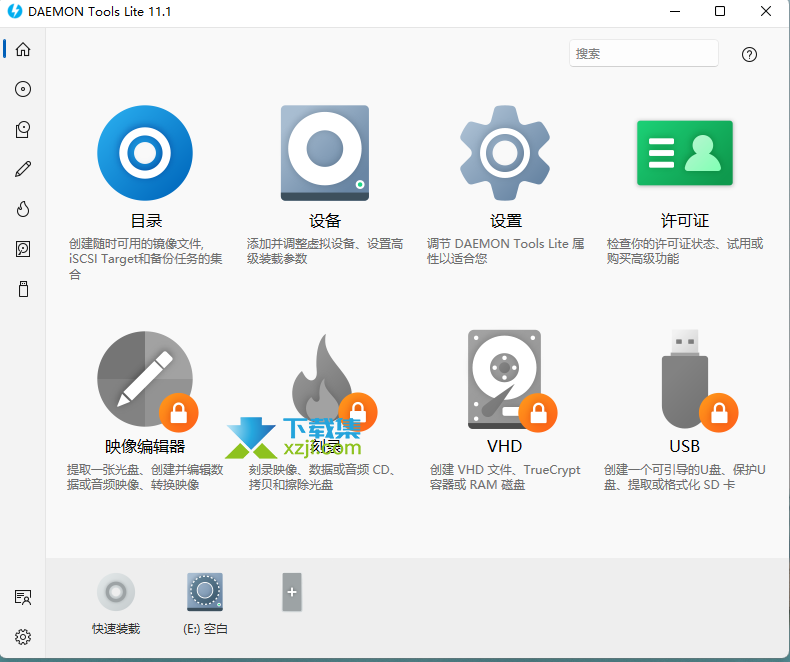Click the USB title label

[684, 446]
